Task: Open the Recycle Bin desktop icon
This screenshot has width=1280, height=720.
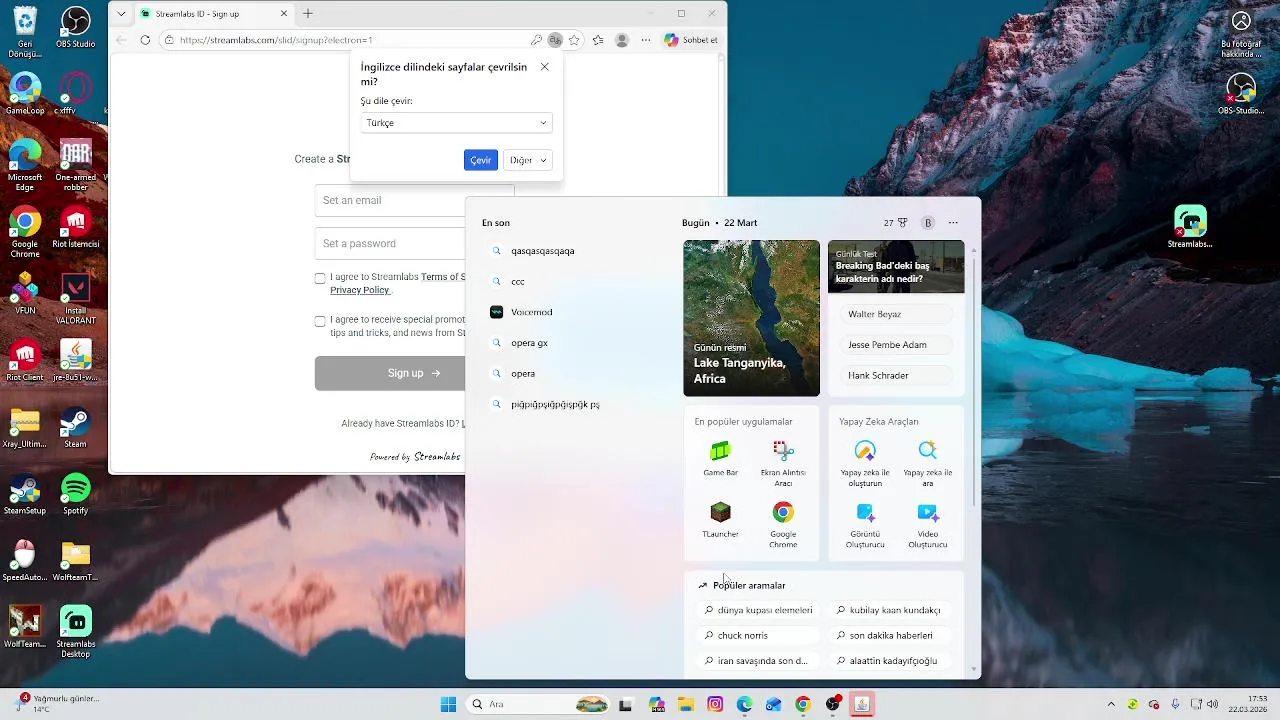Action: pos(25,33)
